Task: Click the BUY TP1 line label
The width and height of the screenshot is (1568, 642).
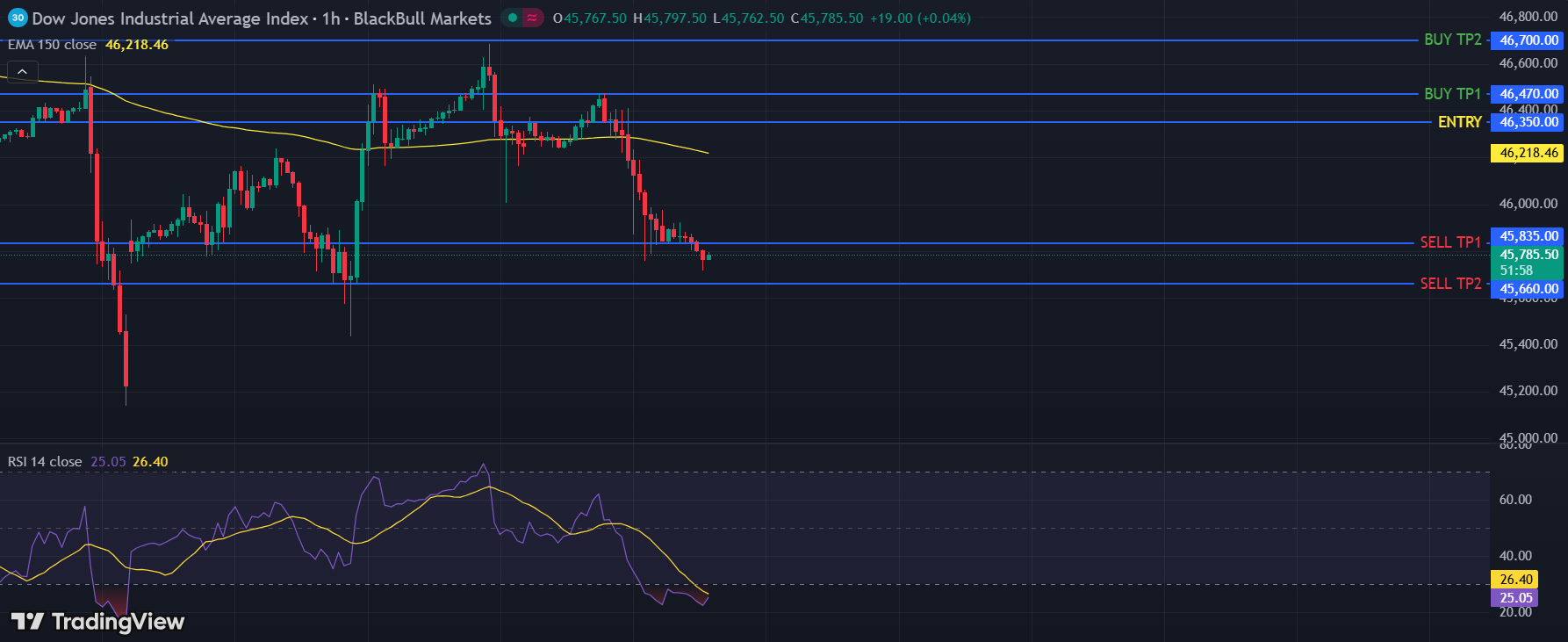Action: 1452,94
